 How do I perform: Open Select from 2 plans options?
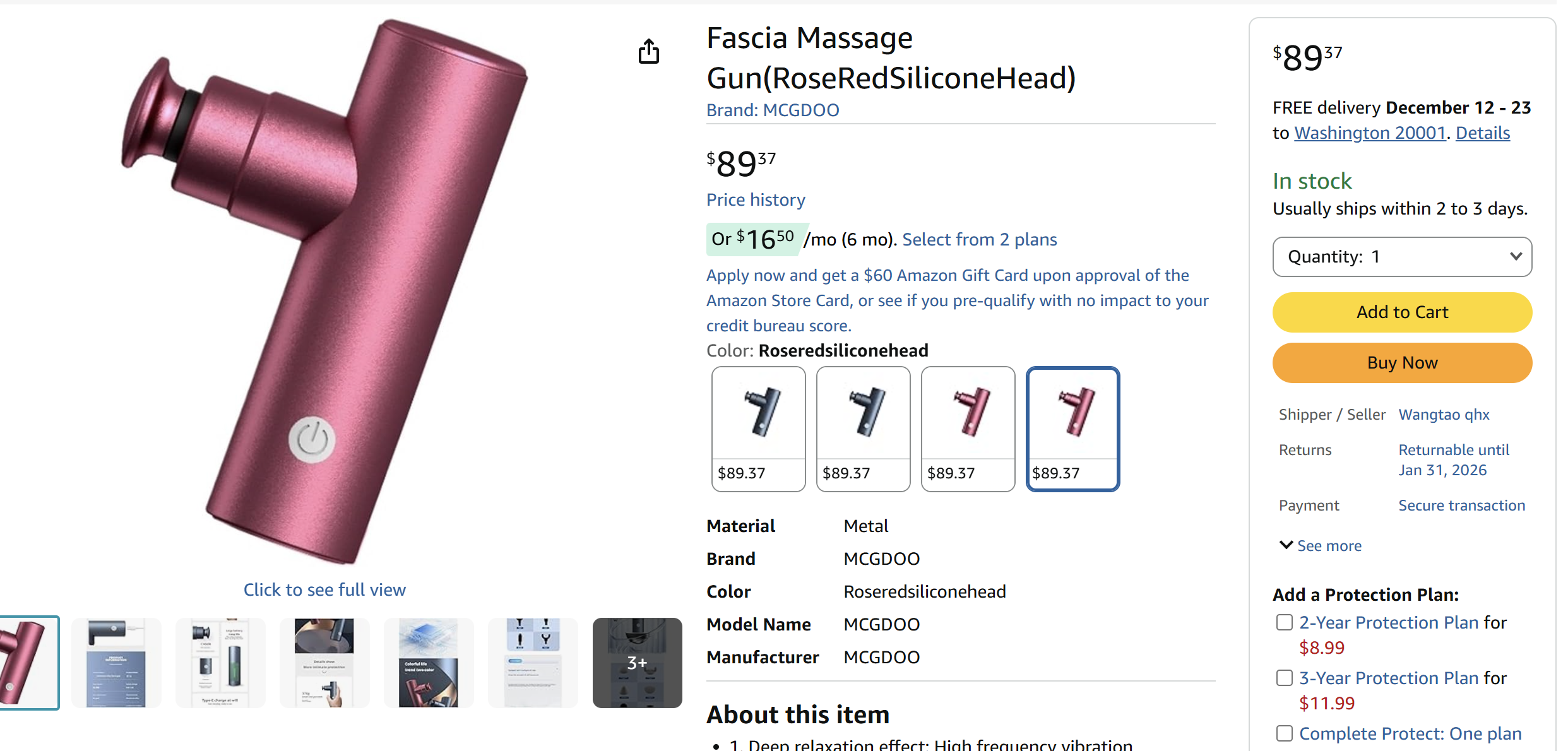979,240
